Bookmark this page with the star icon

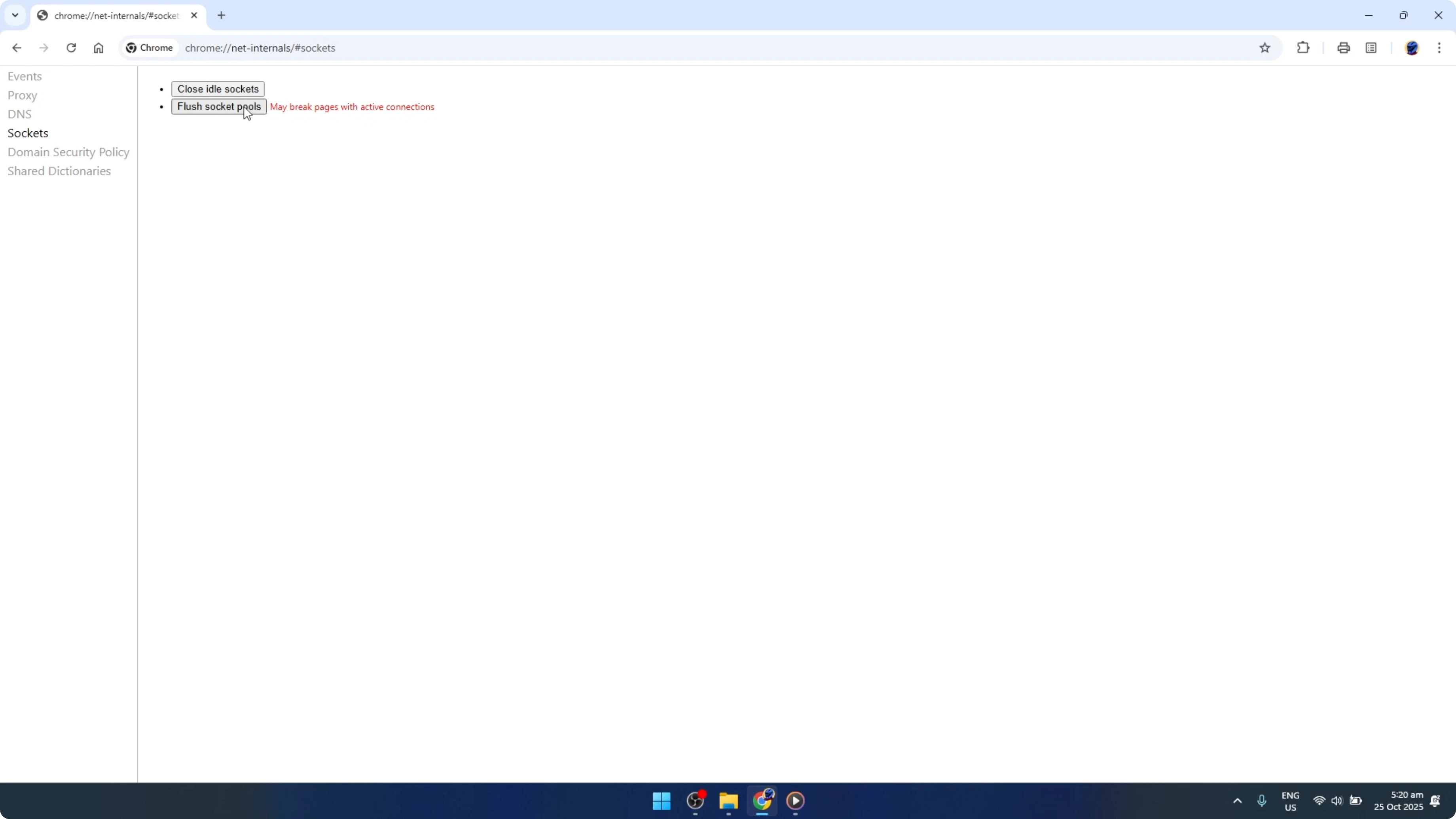pos(1265,47)
